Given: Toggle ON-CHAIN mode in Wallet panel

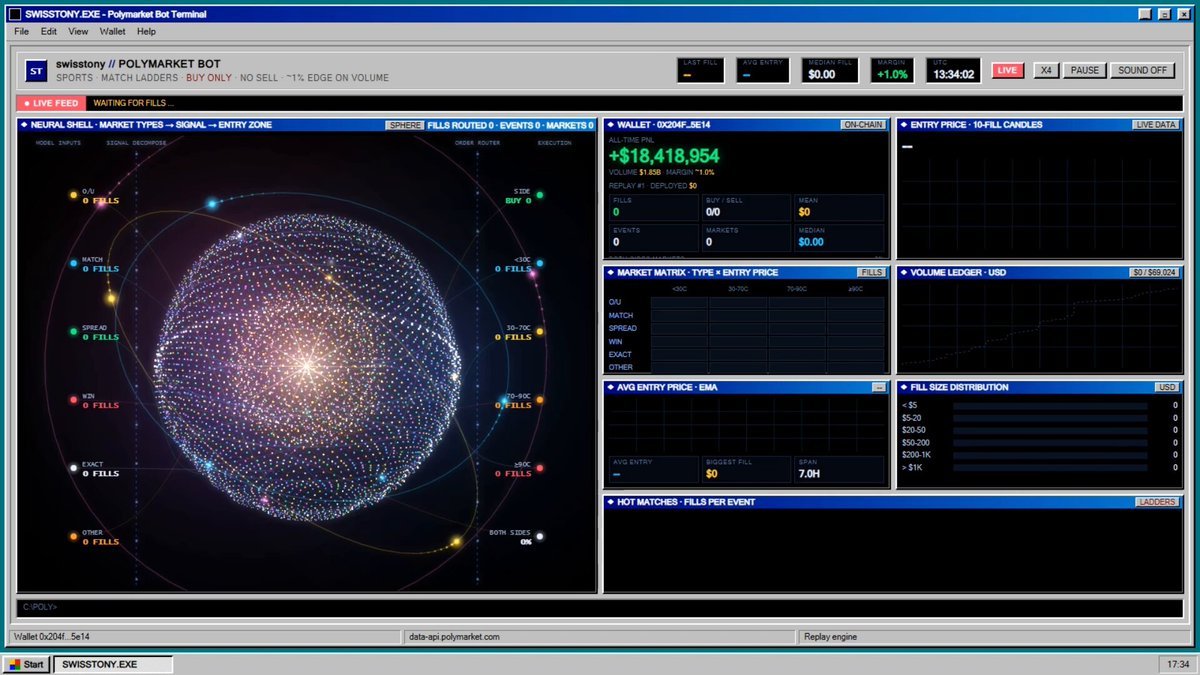Looking at the screenshot, I should tap(863, 125).
